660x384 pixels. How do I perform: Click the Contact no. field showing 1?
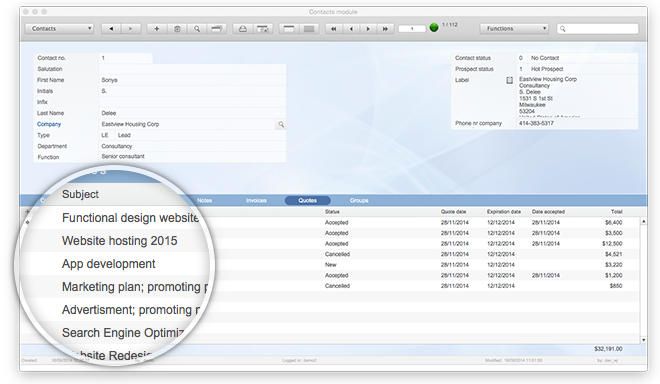coord(126,58)
